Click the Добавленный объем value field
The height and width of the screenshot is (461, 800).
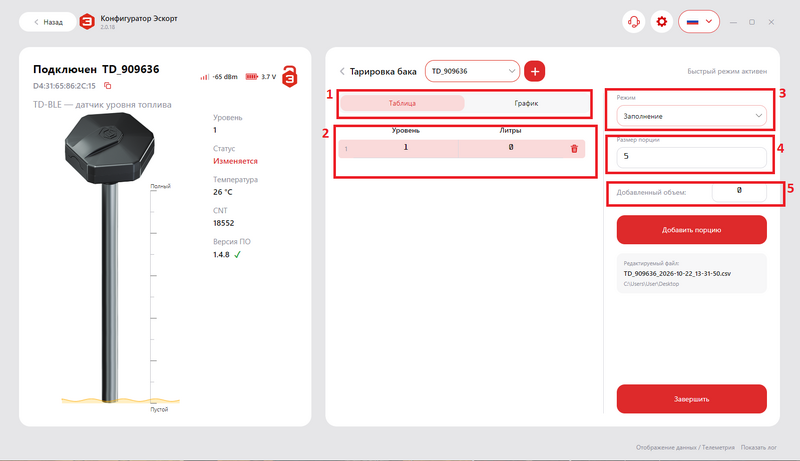click(x=739, y=192)
